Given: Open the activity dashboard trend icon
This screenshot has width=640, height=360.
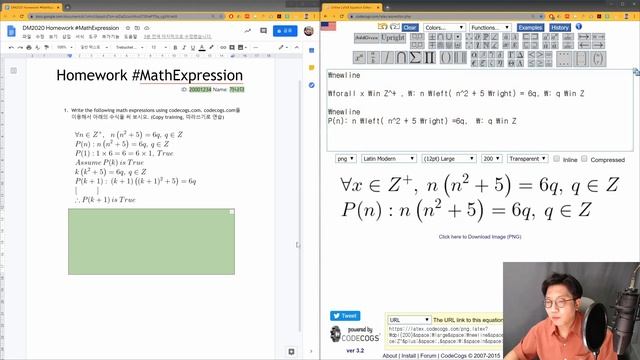Looking at the screenshot, I should click(248, 31).
